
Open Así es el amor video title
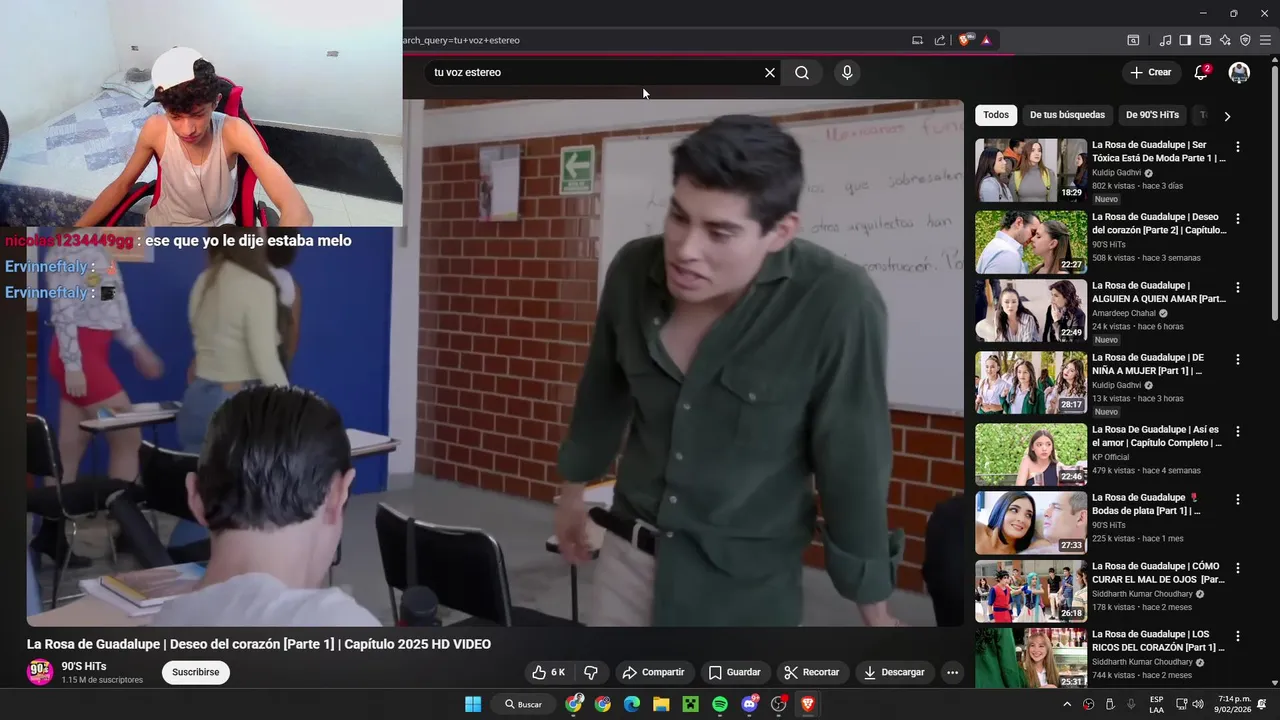pos(1157,436)
